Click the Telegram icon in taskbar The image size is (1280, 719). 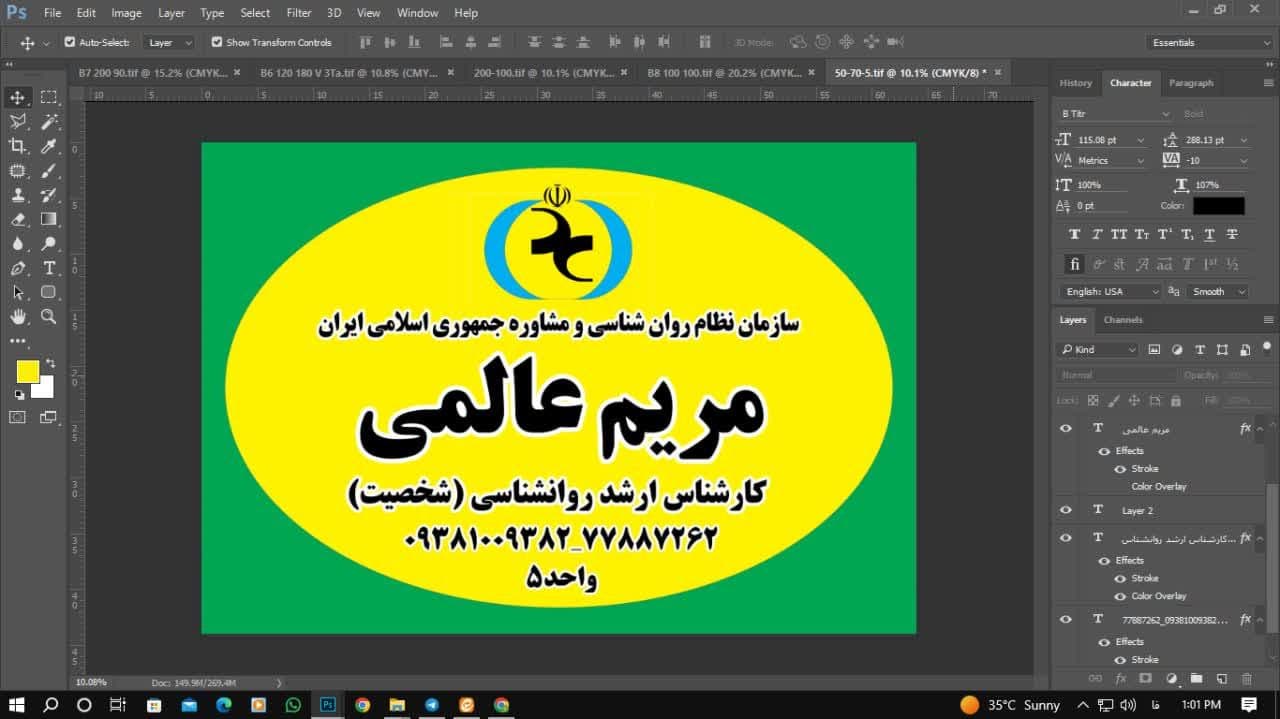click(x=431, y=705)
